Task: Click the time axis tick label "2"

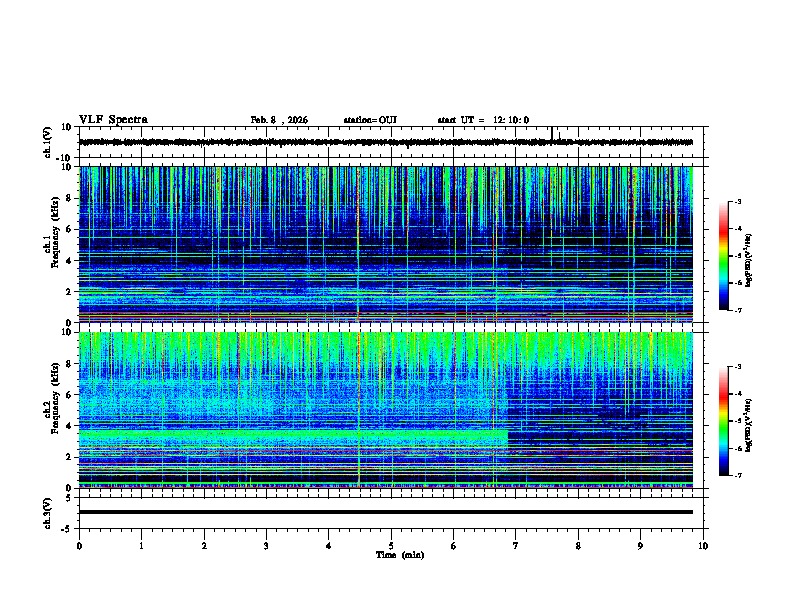Action: point(204,546)
